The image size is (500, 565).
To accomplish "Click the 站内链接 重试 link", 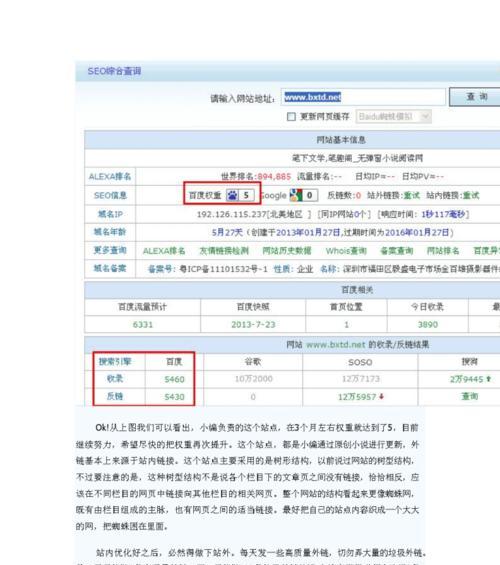I will (x=471, y=195).
